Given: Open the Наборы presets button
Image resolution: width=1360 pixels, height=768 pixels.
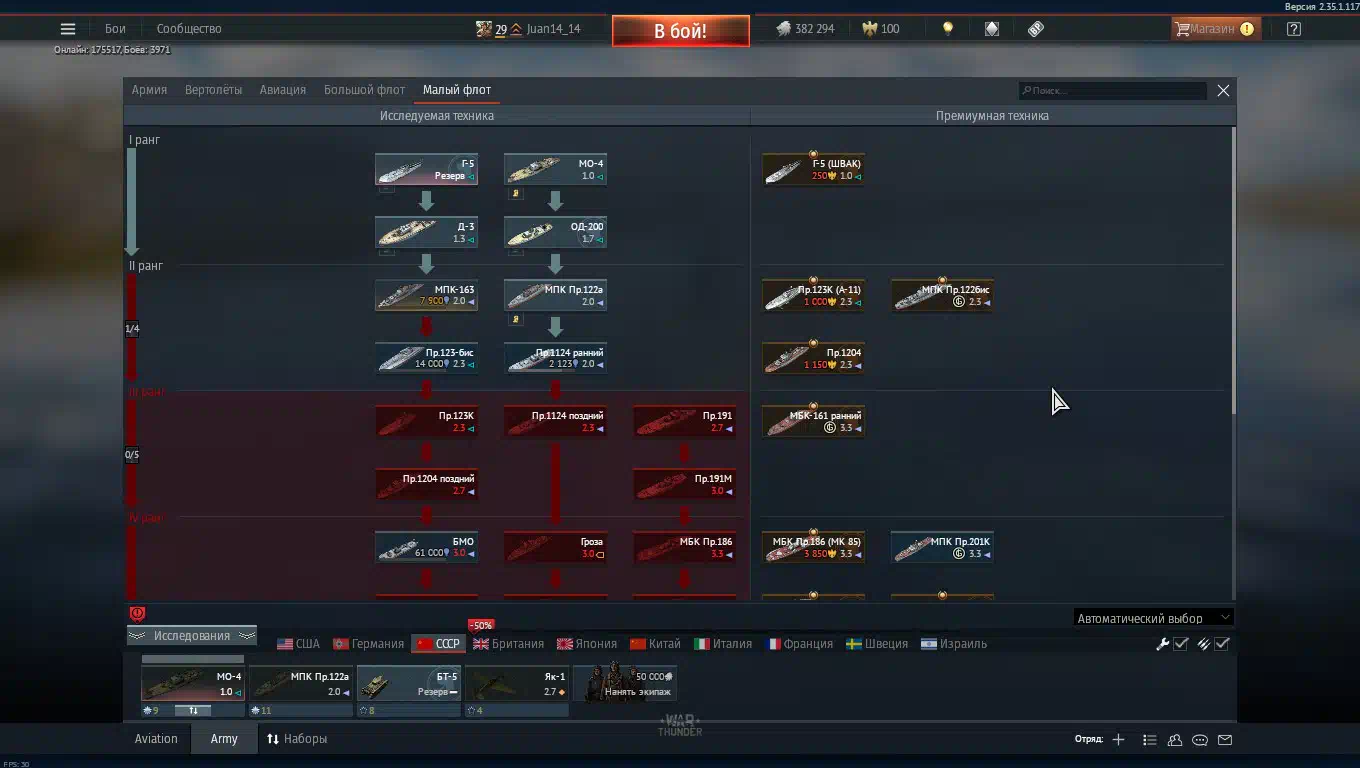Looking at the screenshot, I should [297, 739].
